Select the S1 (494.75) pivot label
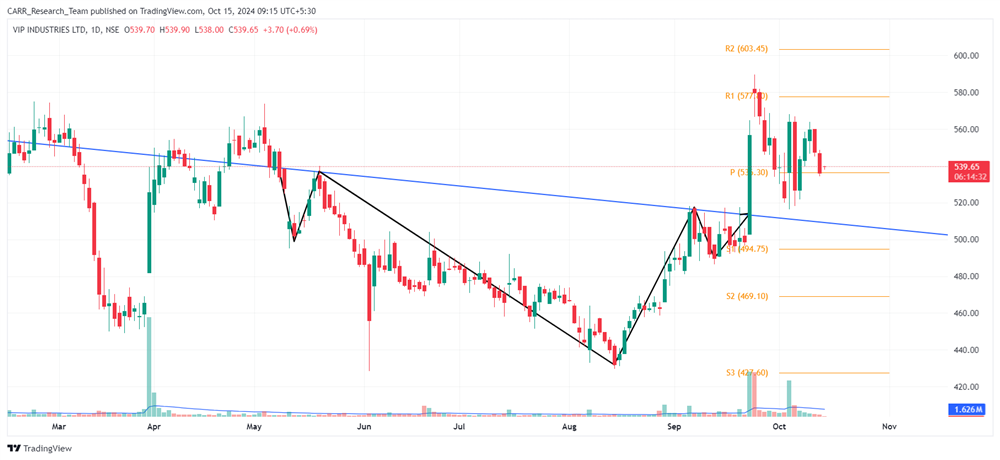Image resolution: width=1000 pixels, height=460 pixels. [747, 249]
